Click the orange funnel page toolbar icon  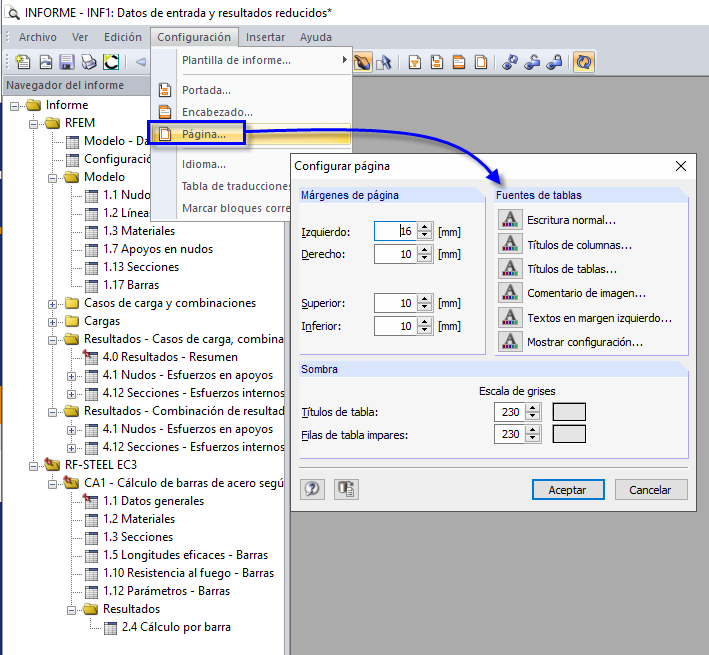coord(415,62)
